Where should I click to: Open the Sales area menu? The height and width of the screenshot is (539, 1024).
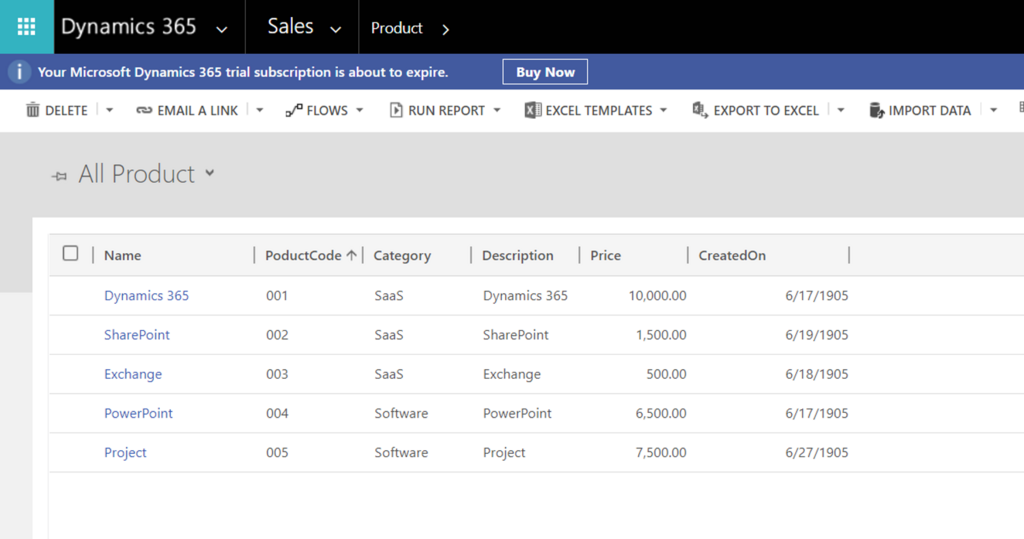click(303, 28)
